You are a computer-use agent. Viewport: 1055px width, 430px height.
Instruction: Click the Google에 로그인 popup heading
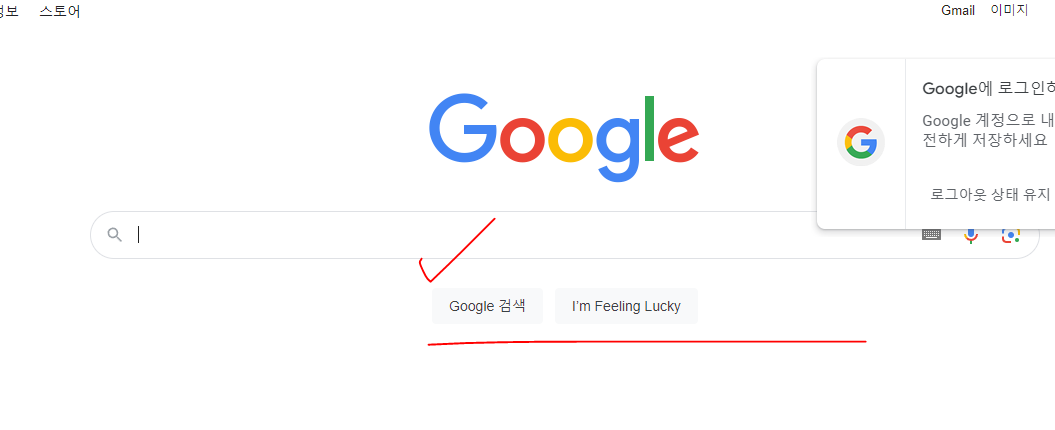pos(988,88)
